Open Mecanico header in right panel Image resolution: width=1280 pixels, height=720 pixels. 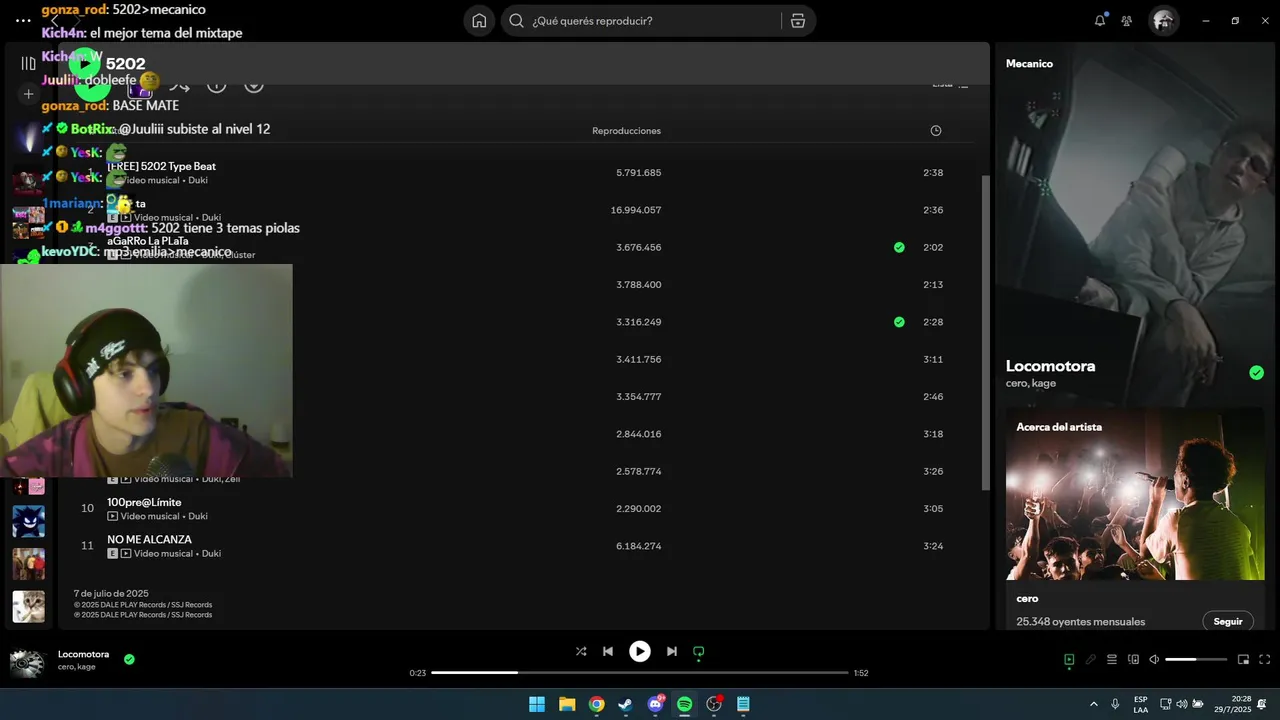click(x=1029, y=63)
